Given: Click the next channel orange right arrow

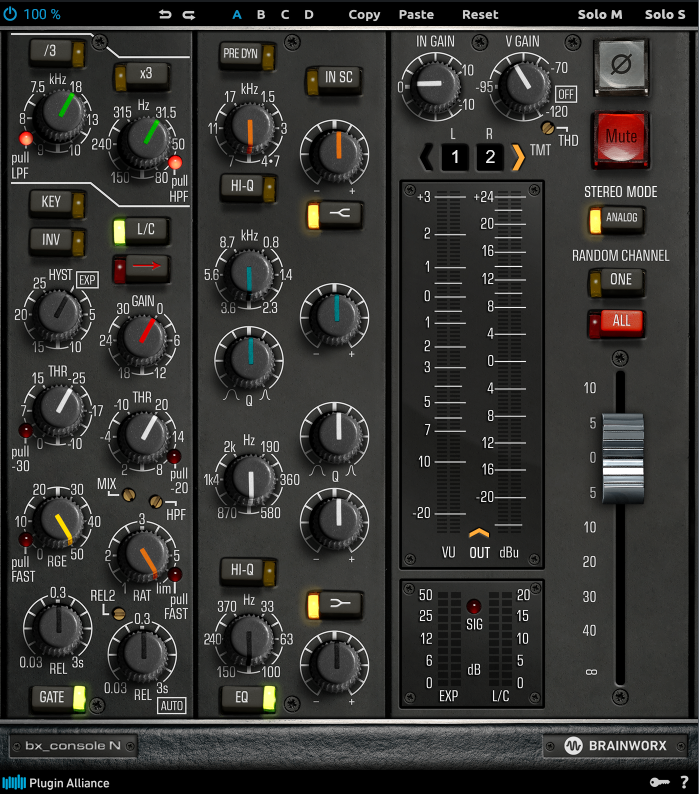Looking at the screenshot, I should (518, 156).
